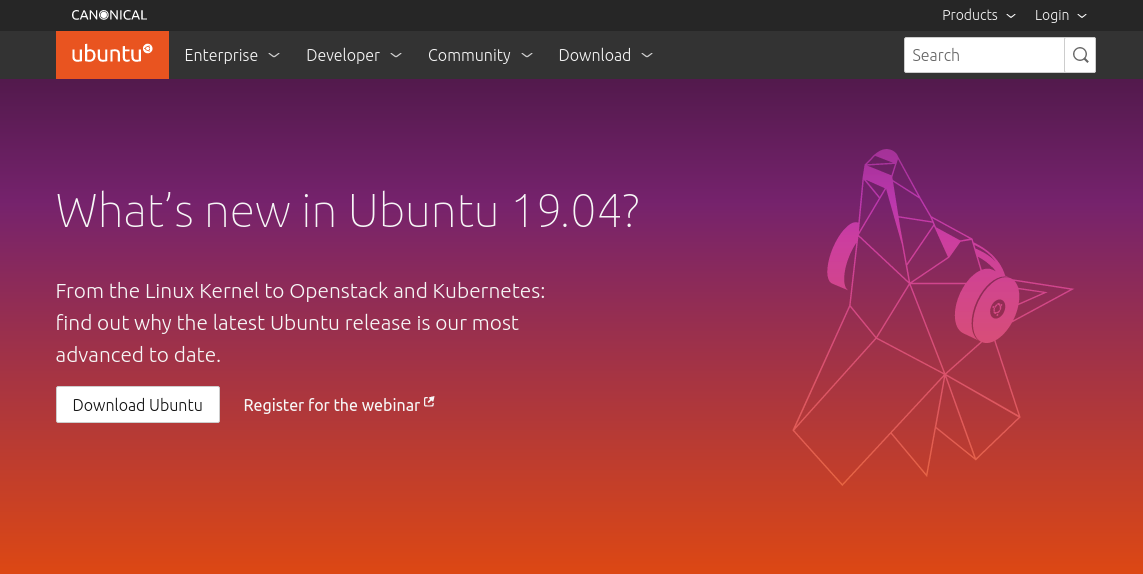Open the Login dropdown

click(1061, 15)
